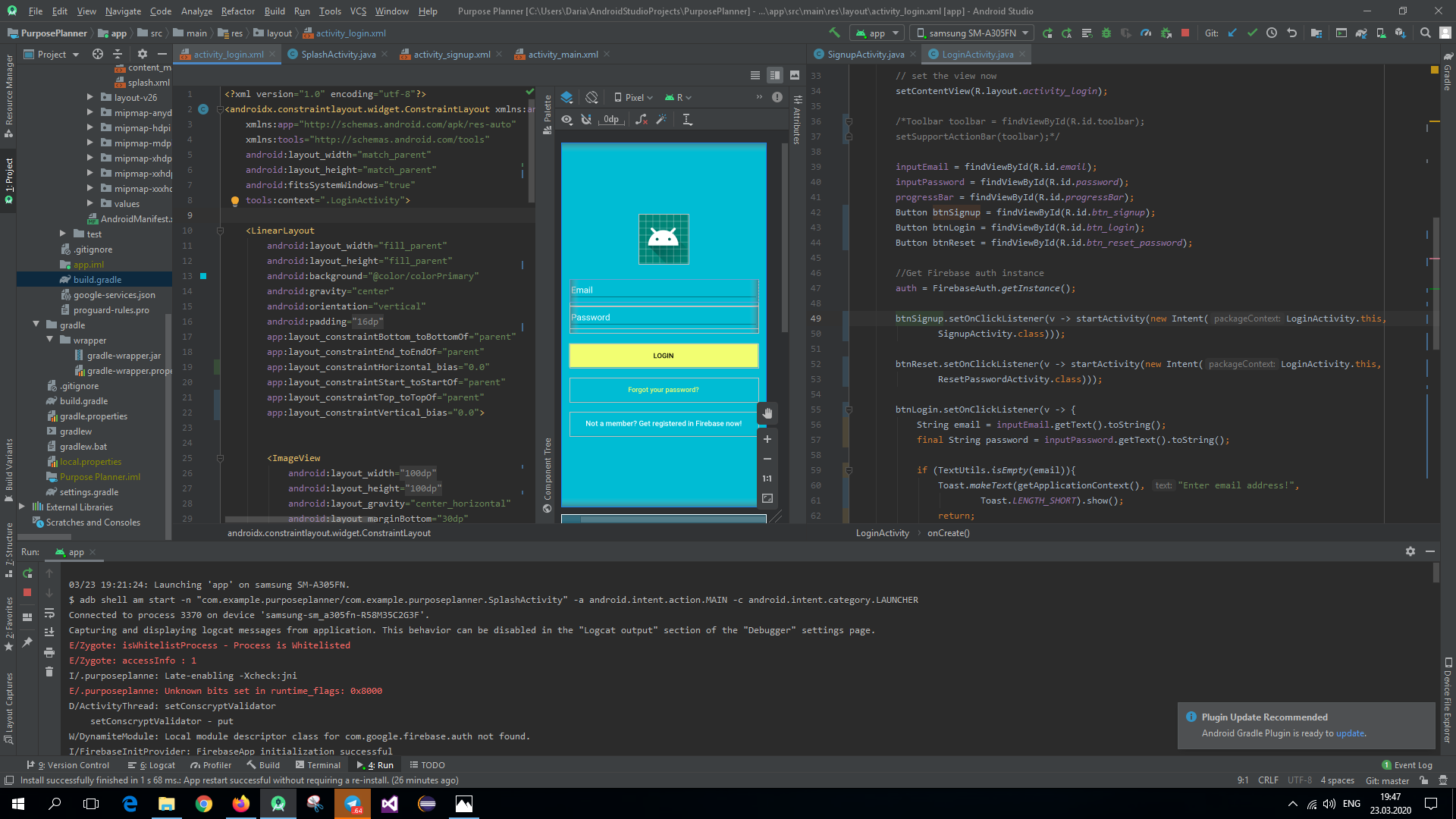Click Git Update Project blue arrow
This screenshot has height=819, width=1456.
click(1232, 33)
